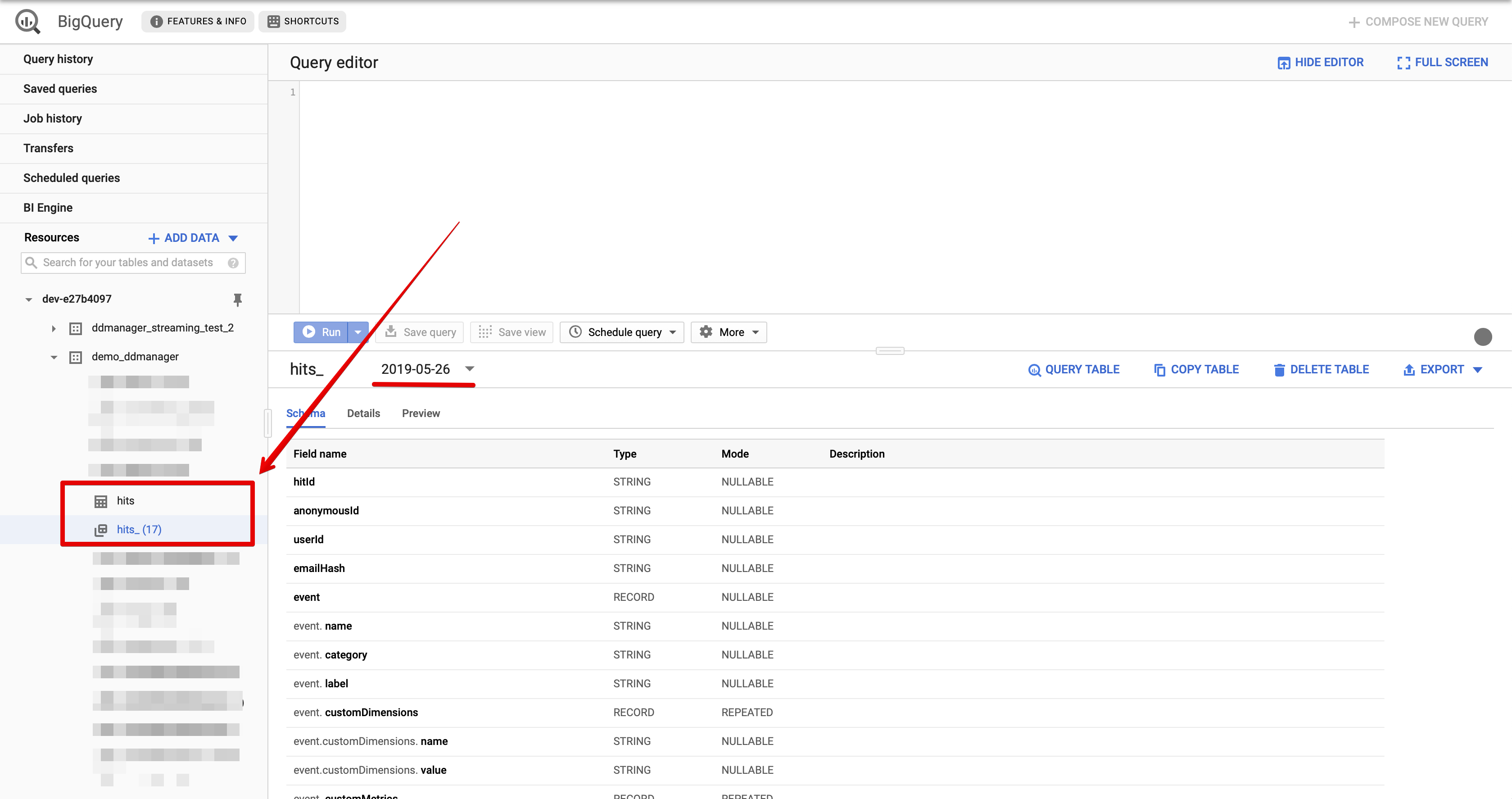This screenshot has width=1512, height=799.
Task: Click Delete Table
Action: [1321, 370]
